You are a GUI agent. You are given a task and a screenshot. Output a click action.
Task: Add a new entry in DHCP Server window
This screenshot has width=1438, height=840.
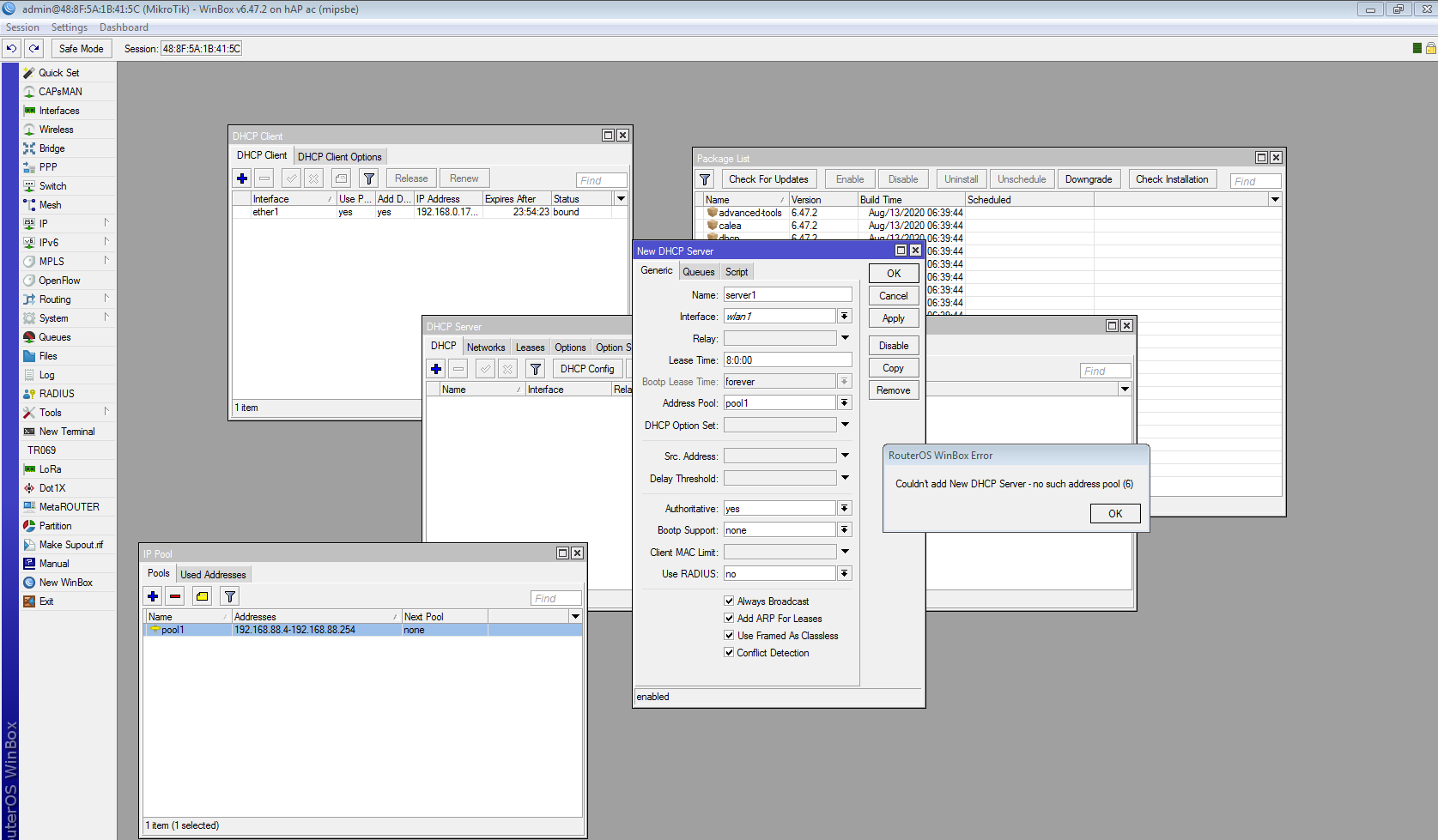coord(436,369)
